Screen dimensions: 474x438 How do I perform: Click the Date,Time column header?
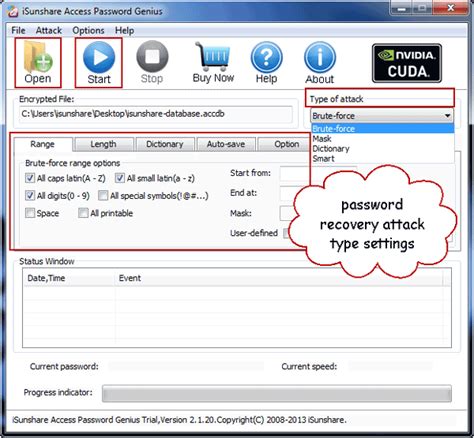[69, 278]
